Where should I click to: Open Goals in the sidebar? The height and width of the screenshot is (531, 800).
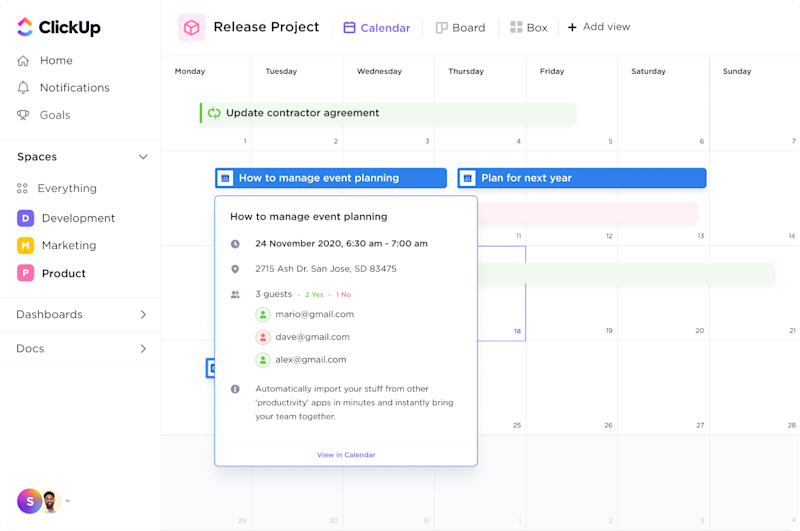pos(44,115)
